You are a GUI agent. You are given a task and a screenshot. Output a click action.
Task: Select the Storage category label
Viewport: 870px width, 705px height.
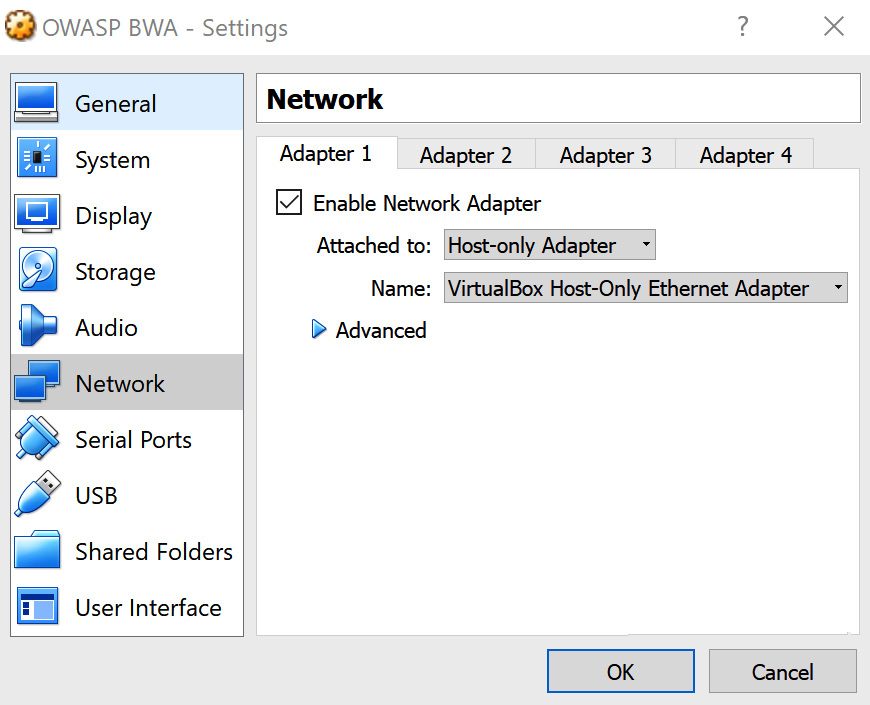pyautogui.click(x=115, y=272)
